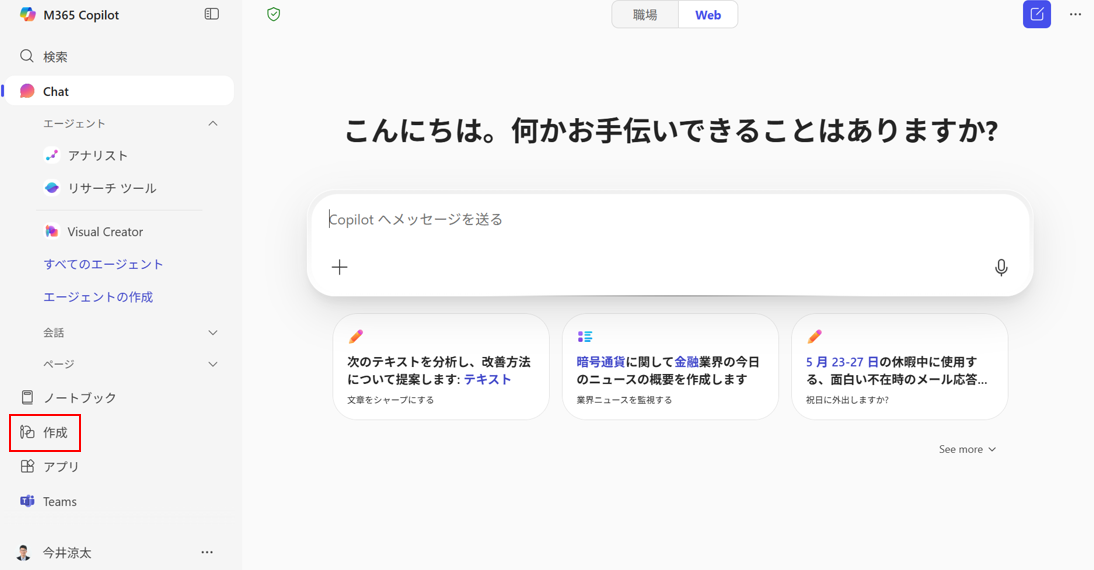Click the リサーチ ツール agent icon
The height and width of the screenshot is (570, 1094).
(x=52, y=188)
